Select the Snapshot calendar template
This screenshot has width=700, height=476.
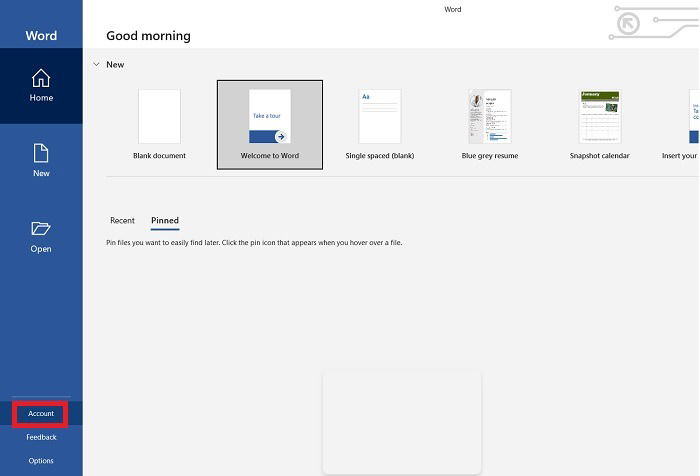(x=600, y=125)
